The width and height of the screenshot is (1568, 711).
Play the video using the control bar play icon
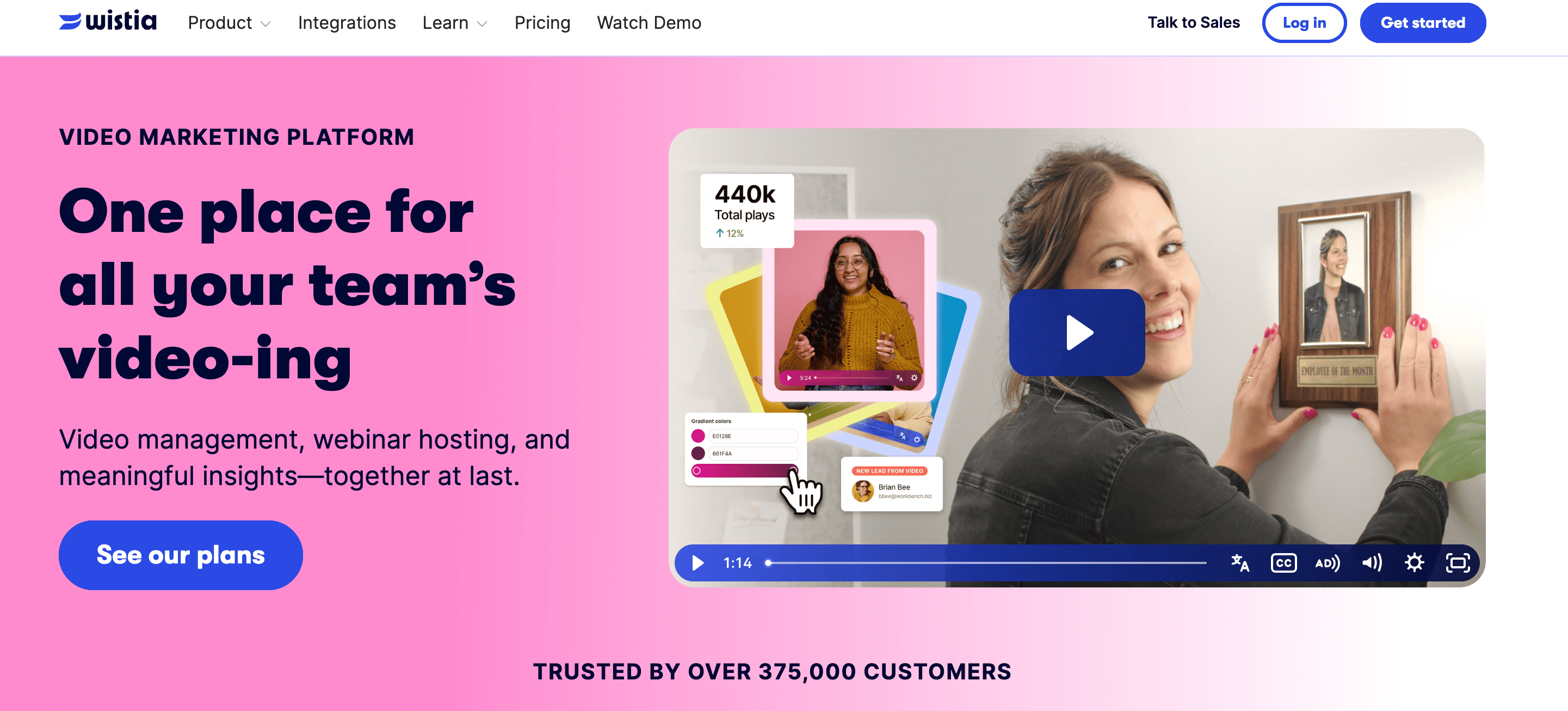coord(697,563)
